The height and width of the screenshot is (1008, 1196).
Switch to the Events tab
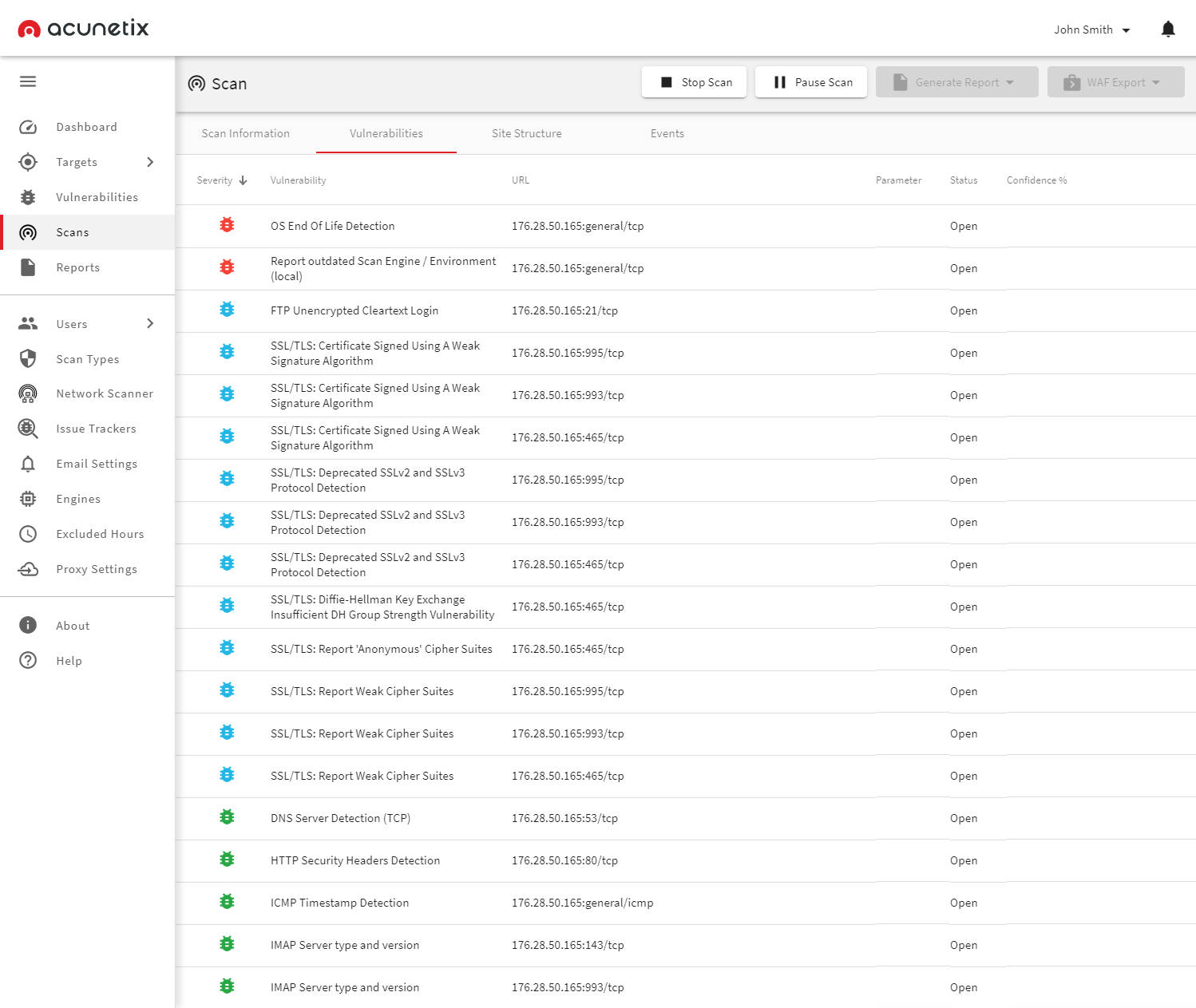point(667,133)
